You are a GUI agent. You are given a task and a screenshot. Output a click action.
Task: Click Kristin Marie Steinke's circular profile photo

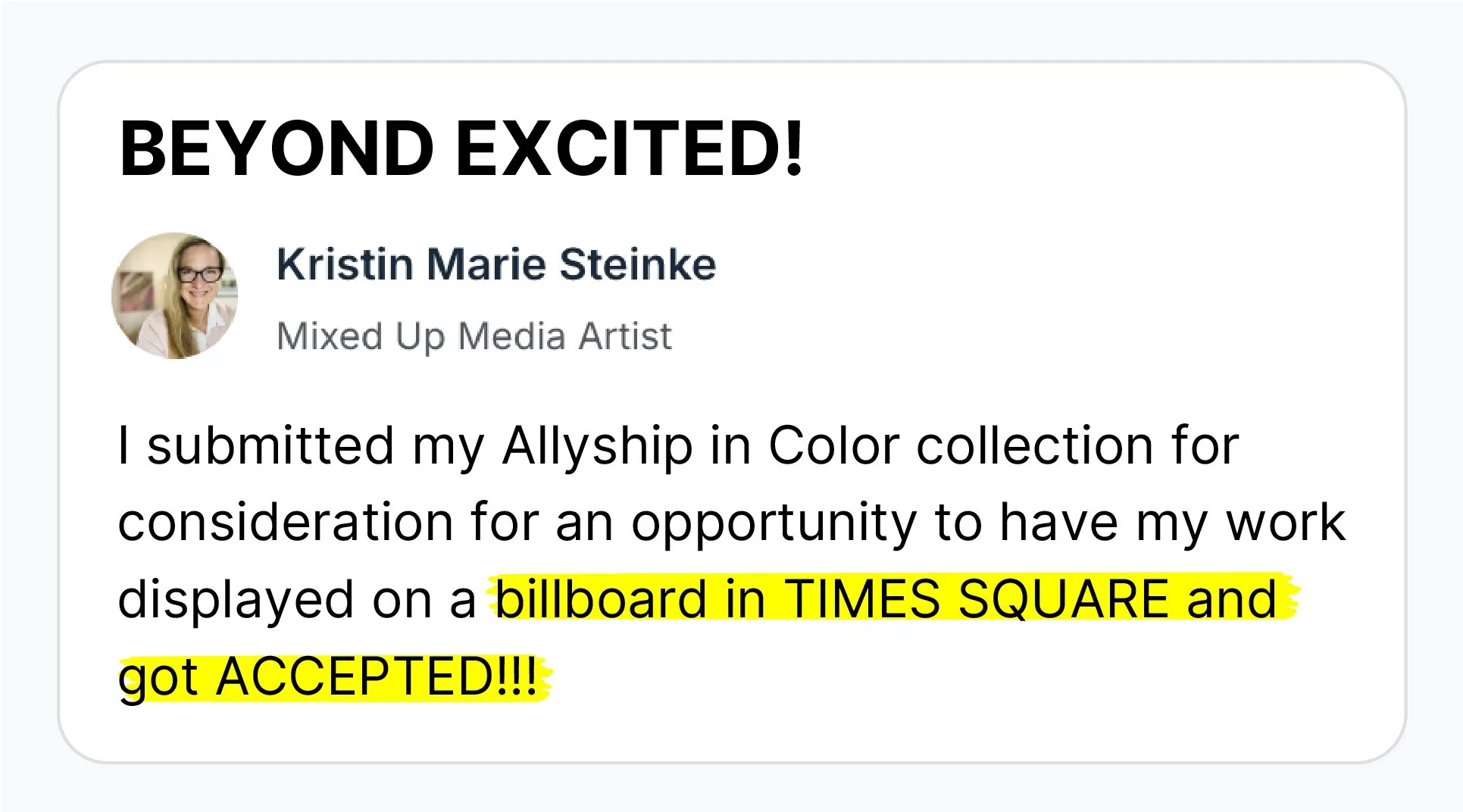pyautogui.click(x=175, y=295)
